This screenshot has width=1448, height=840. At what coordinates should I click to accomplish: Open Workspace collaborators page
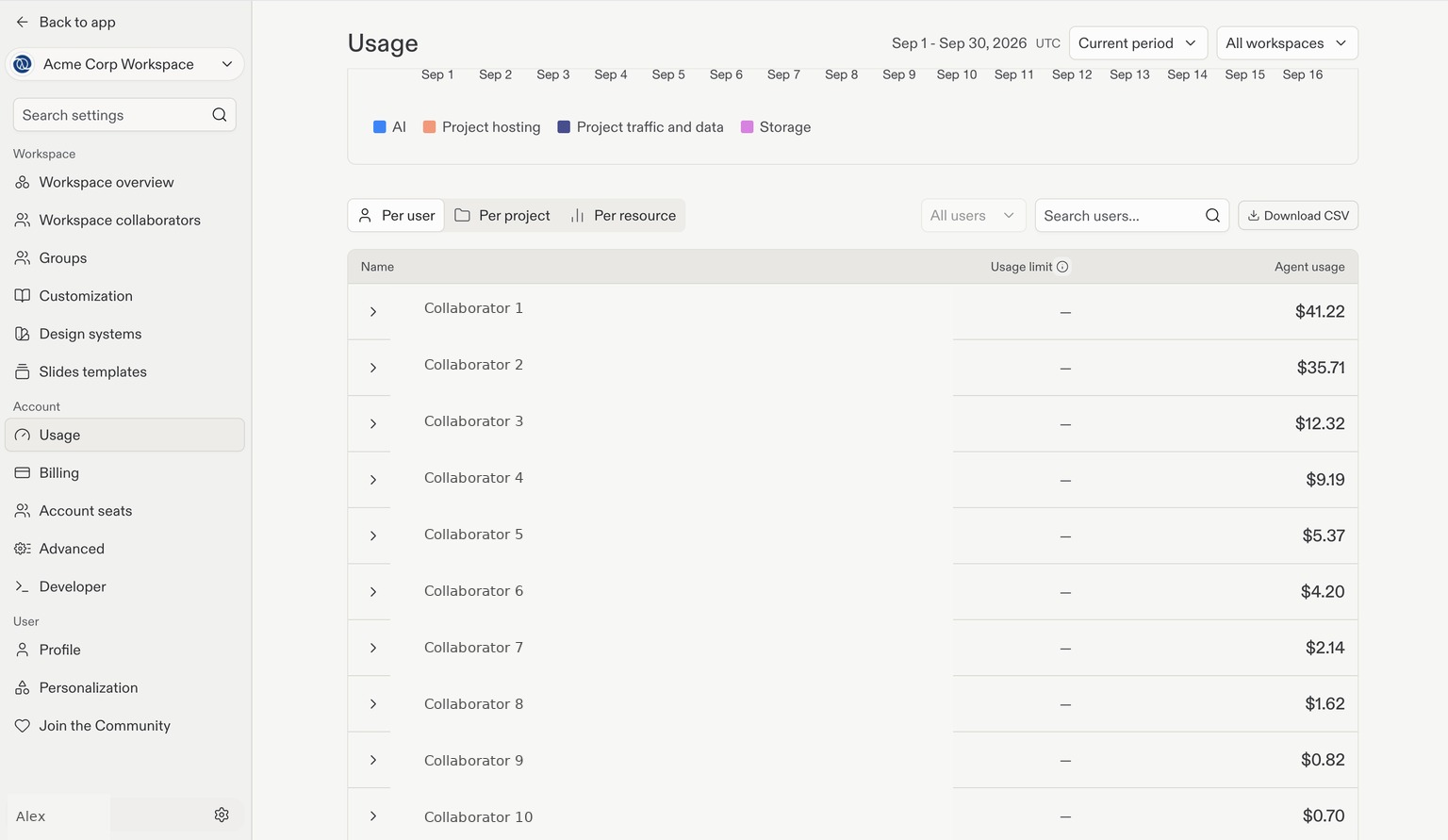124,220
